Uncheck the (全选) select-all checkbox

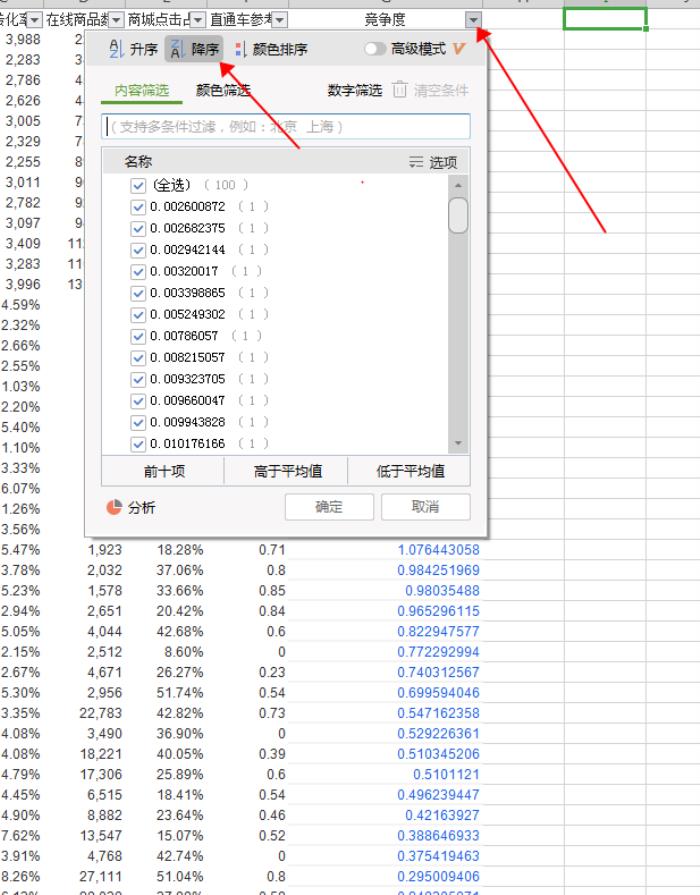[138, 185]
